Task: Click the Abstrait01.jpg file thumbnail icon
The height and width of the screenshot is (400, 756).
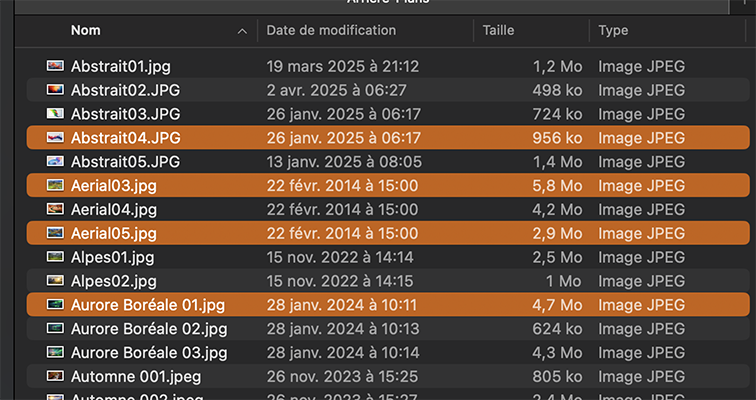Action: point(55,66)
